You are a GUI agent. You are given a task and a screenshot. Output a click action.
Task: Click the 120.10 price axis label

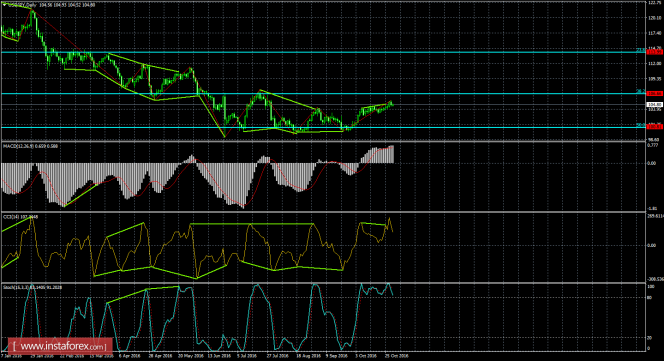[655, 18]
